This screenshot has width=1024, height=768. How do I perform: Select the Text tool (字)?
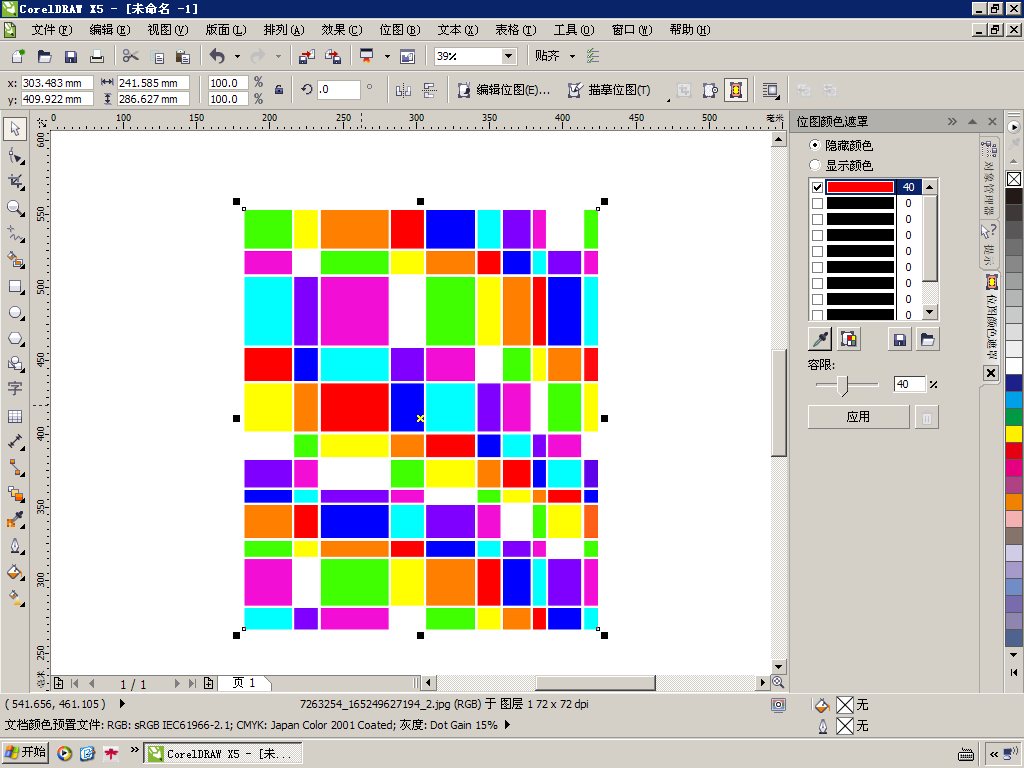(15, 388)
